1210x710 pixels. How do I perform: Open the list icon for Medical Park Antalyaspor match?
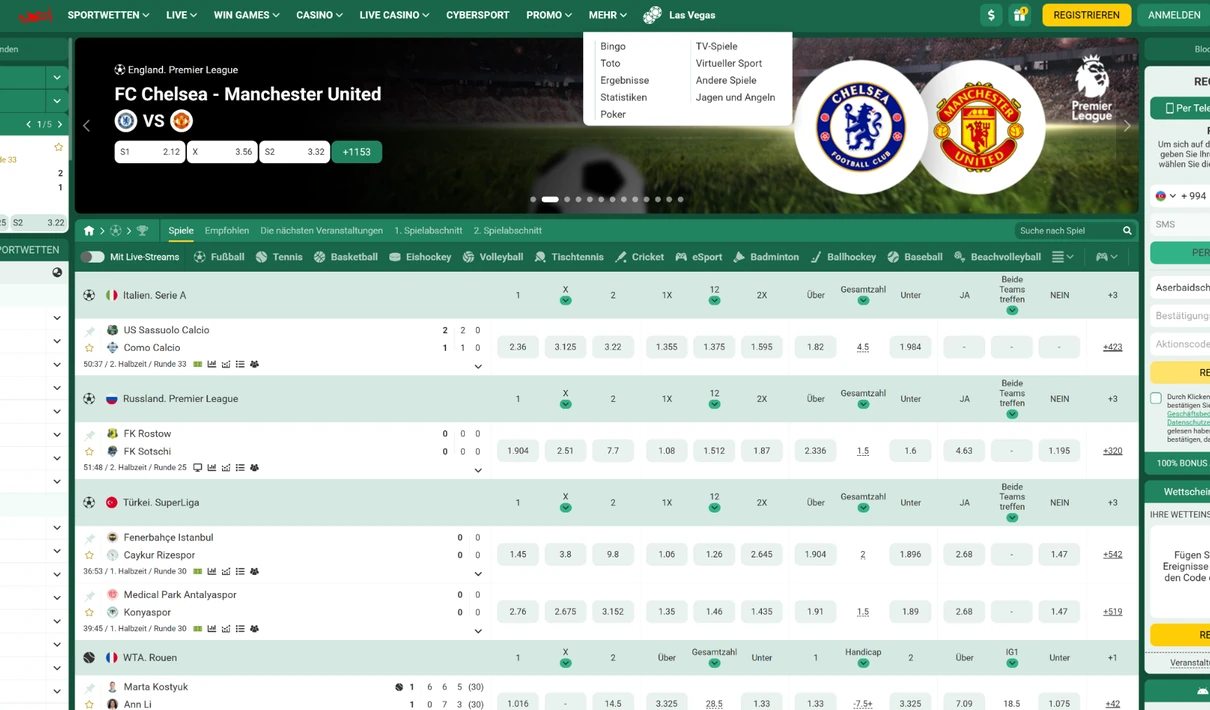click(x=240, y=629)
